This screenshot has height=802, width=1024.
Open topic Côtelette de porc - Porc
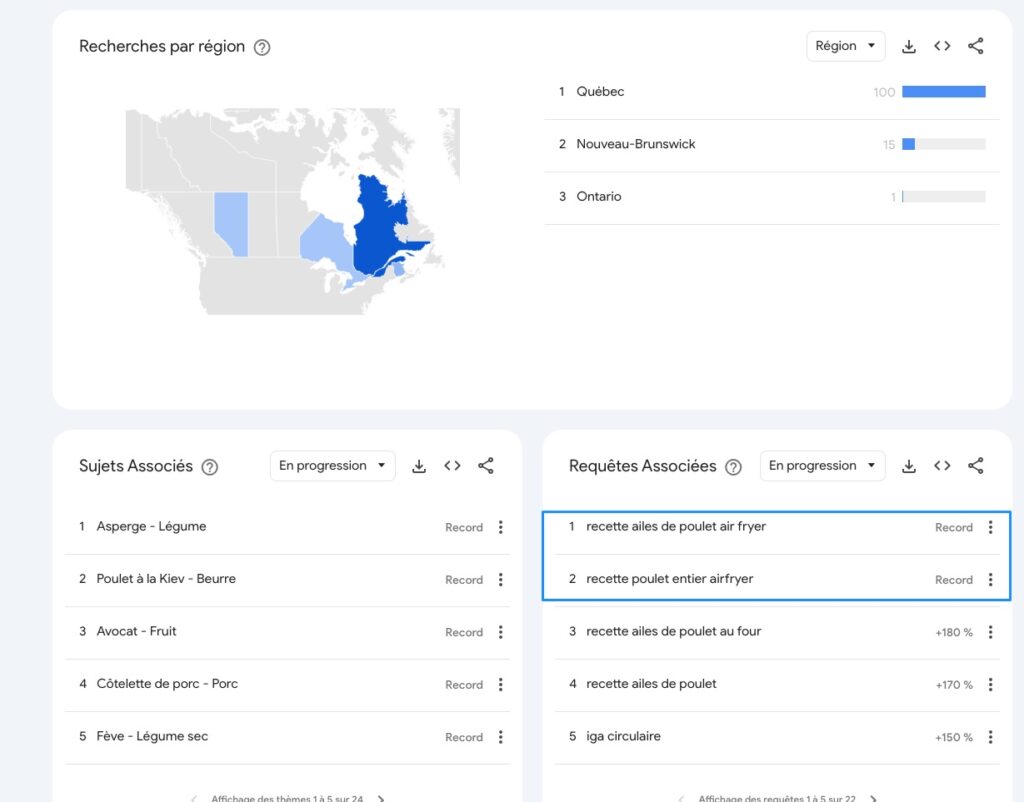[167, 684]
